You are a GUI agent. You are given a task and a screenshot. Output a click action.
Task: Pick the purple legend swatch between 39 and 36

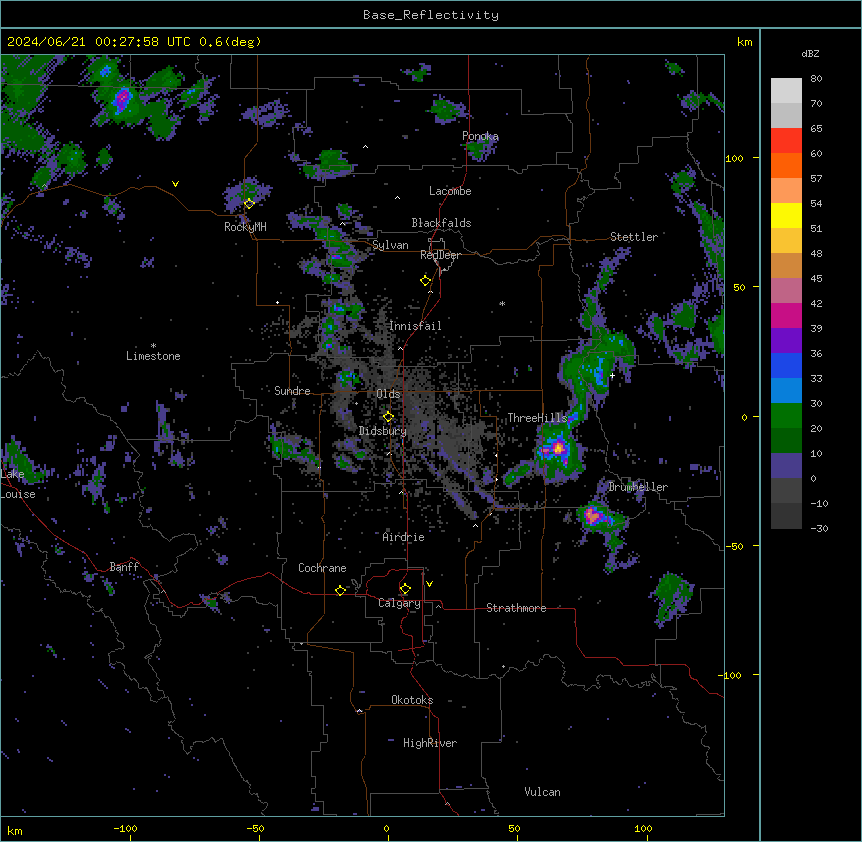786,341
